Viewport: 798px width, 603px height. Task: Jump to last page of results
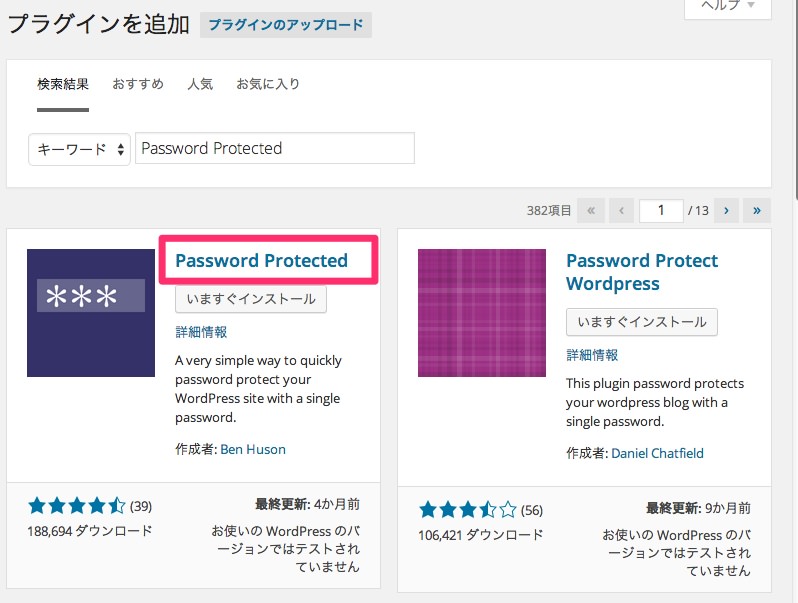click(x=757, y=210)
